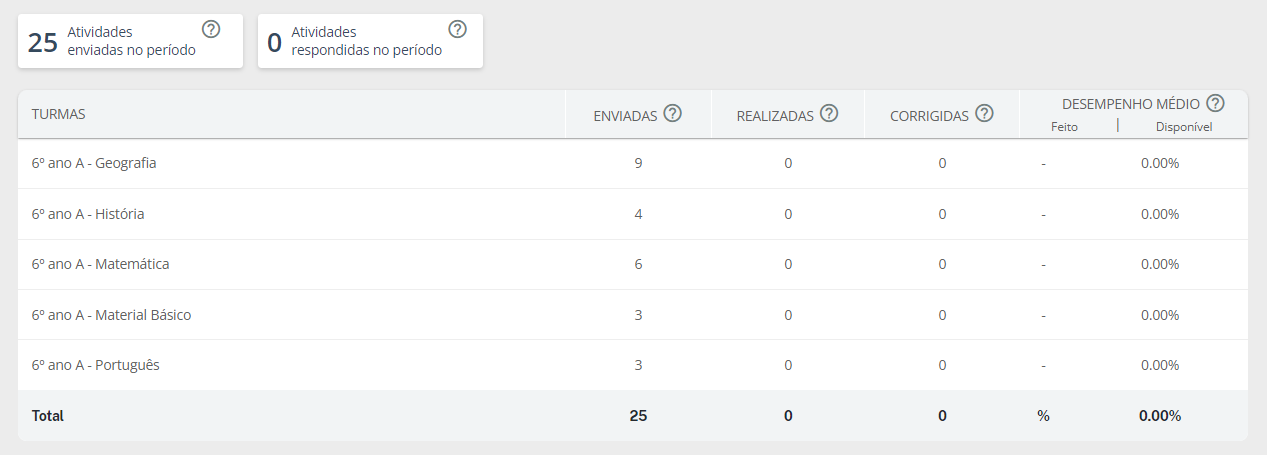Open 6º ano A - História class
Image resolution: width=1267 pixels, height=455 pixels.
[x=88, y=214]
